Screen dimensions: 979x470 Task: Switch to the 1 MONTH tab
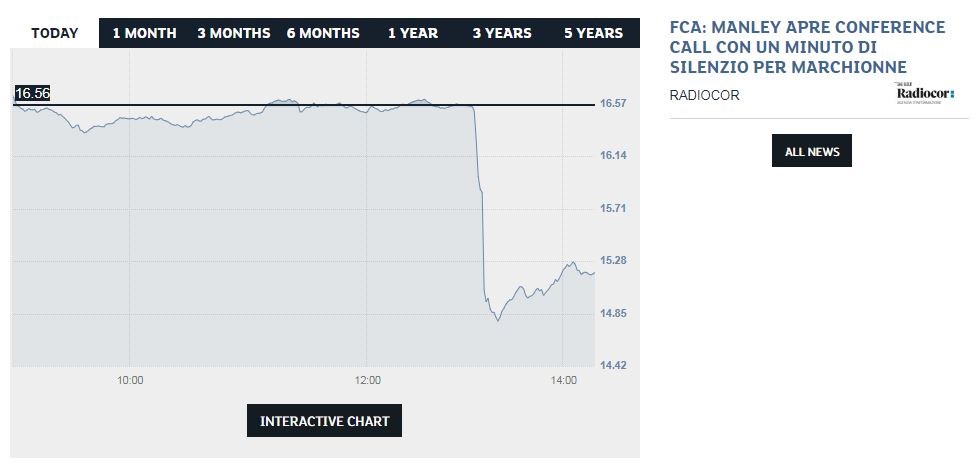pos(144,33)
